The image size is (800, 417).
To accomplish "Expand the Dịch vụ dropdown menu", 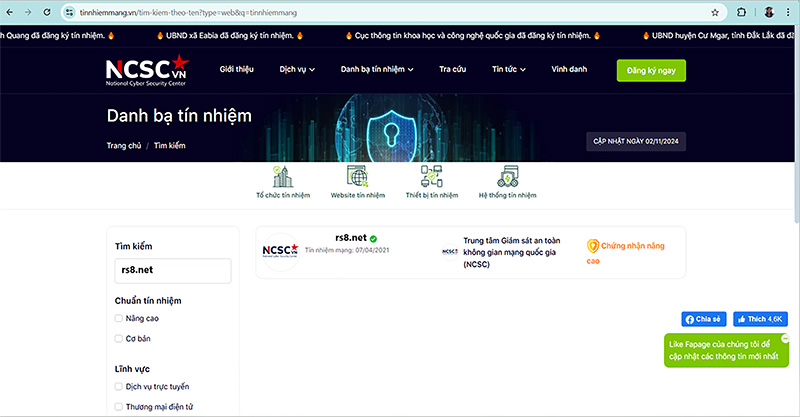I will (x=297, y=69).
